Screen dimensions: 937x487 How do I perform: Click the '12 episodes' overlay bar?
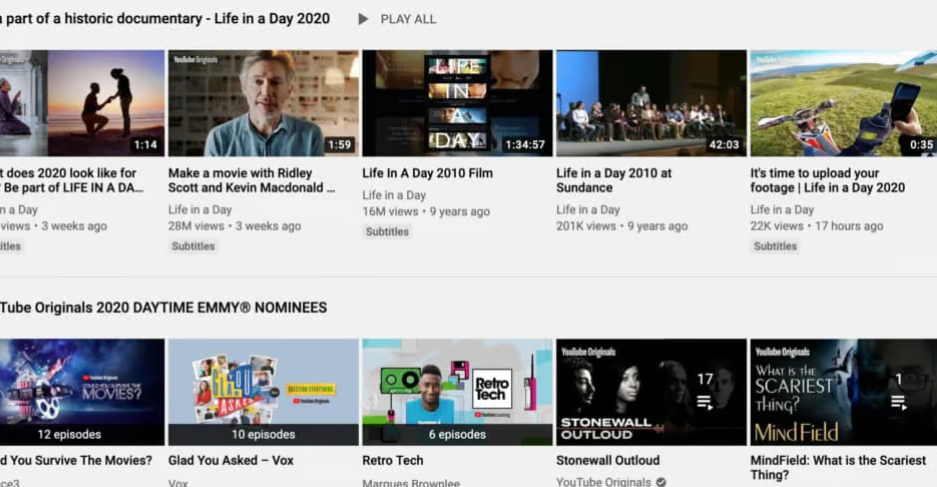coord(82,434)
